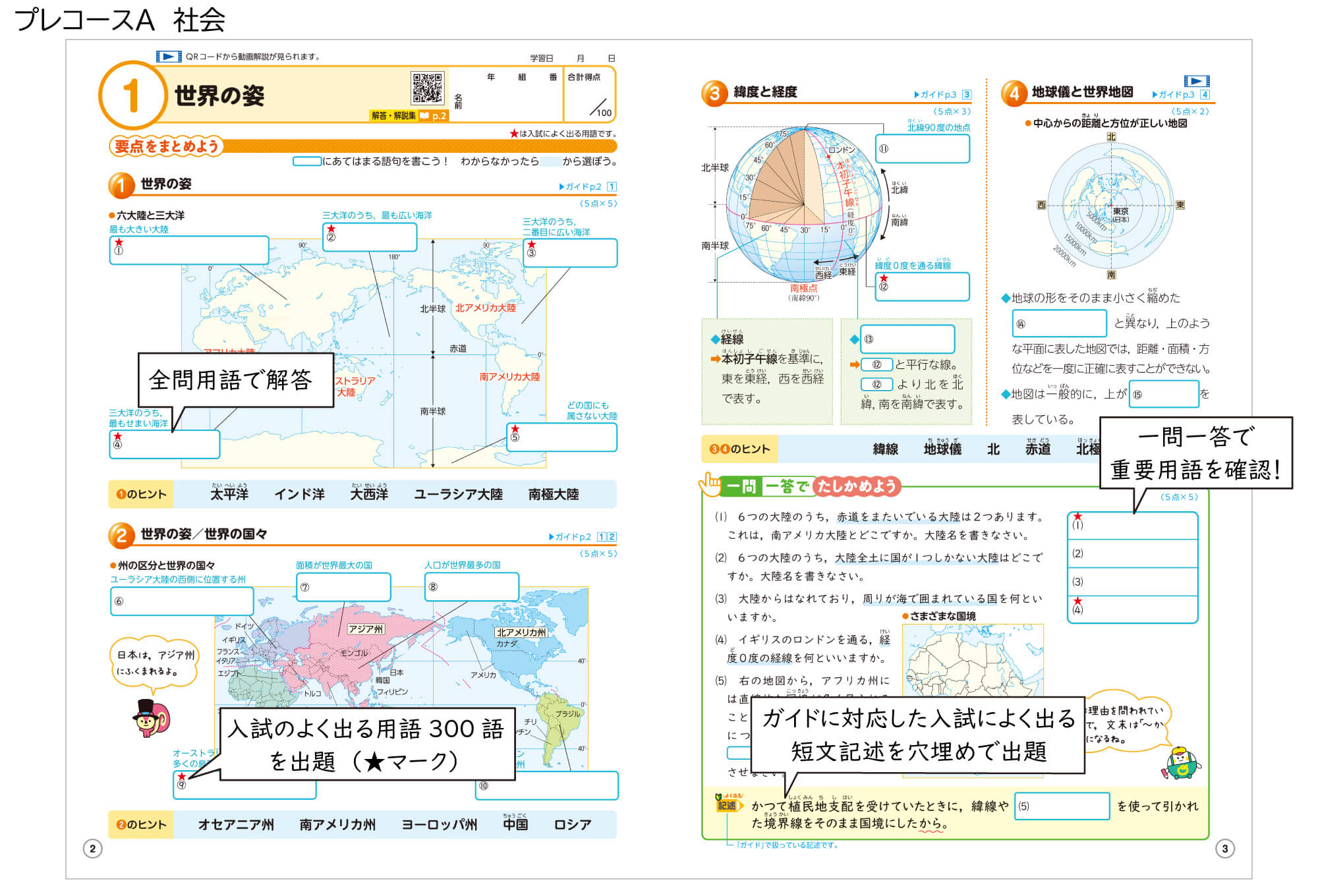Click the hint word 南極大陸
The width and height of the screenshot is (1318, 896).
(x=554, y=494)
